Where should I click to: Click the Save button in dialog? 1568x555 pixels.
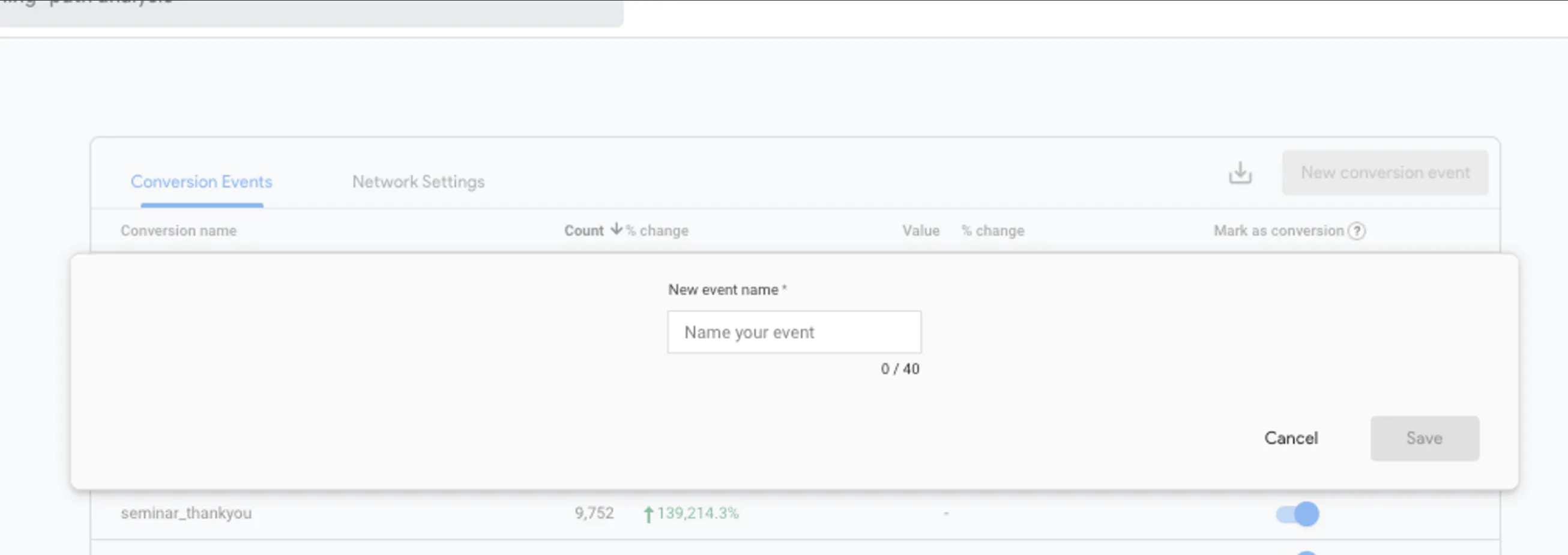[1425, 438]
